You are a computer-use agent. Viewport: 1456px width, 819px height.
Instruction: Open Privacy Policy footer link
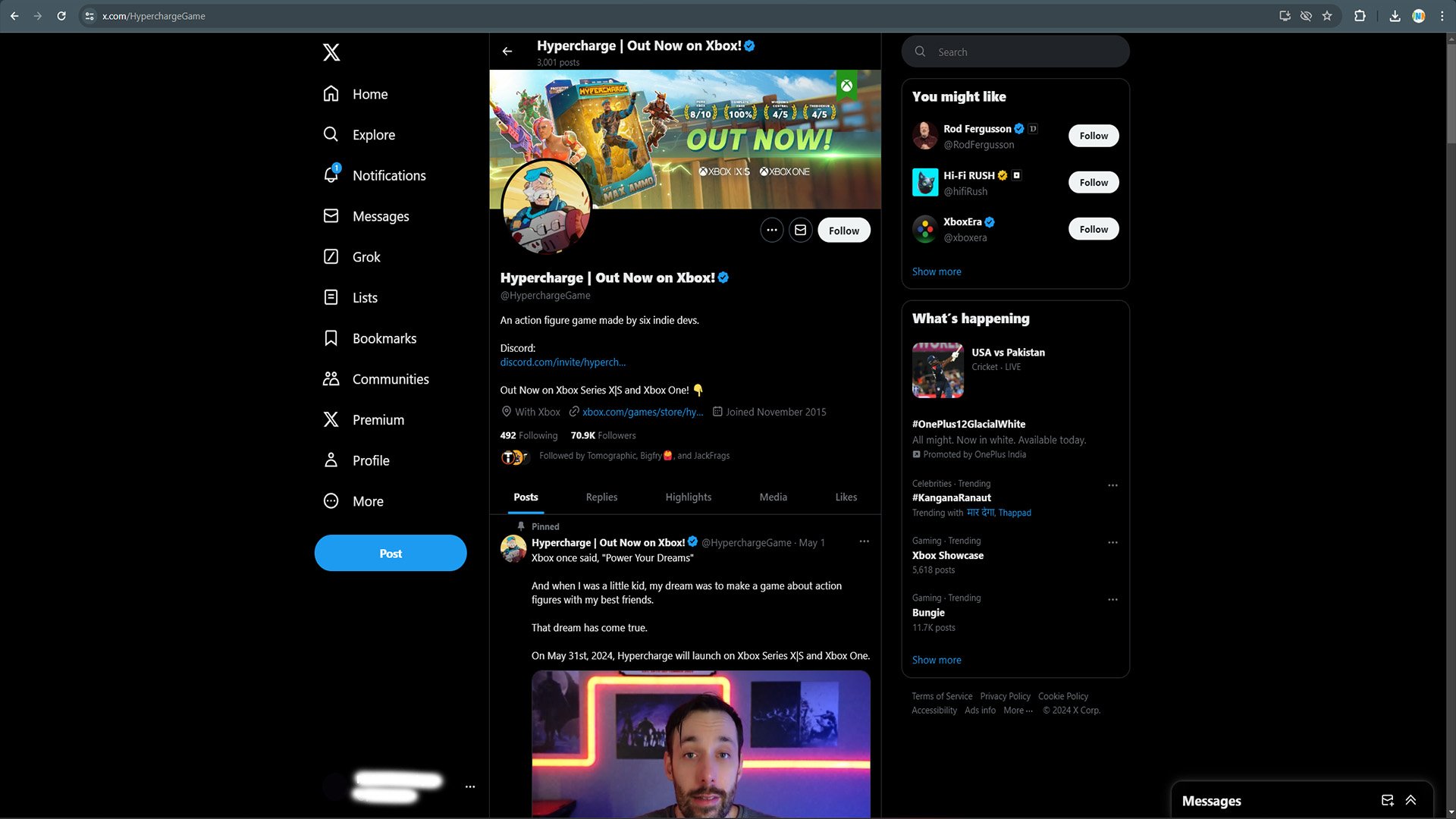click(1005, 696)
